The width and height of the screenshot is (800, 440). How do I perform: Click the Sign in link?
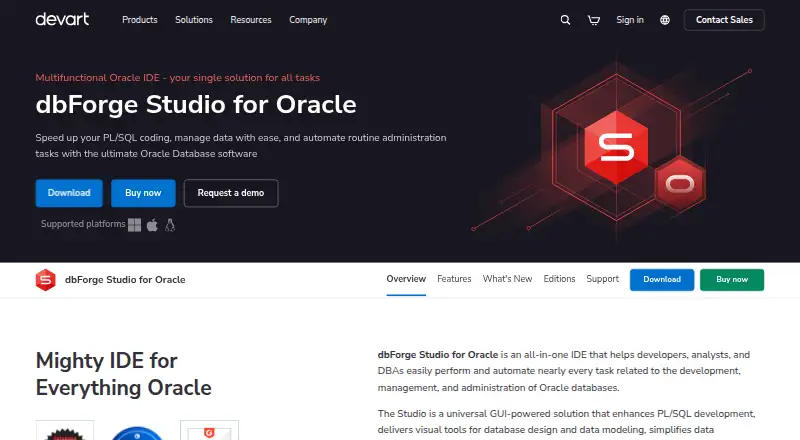tap(630, 20)
